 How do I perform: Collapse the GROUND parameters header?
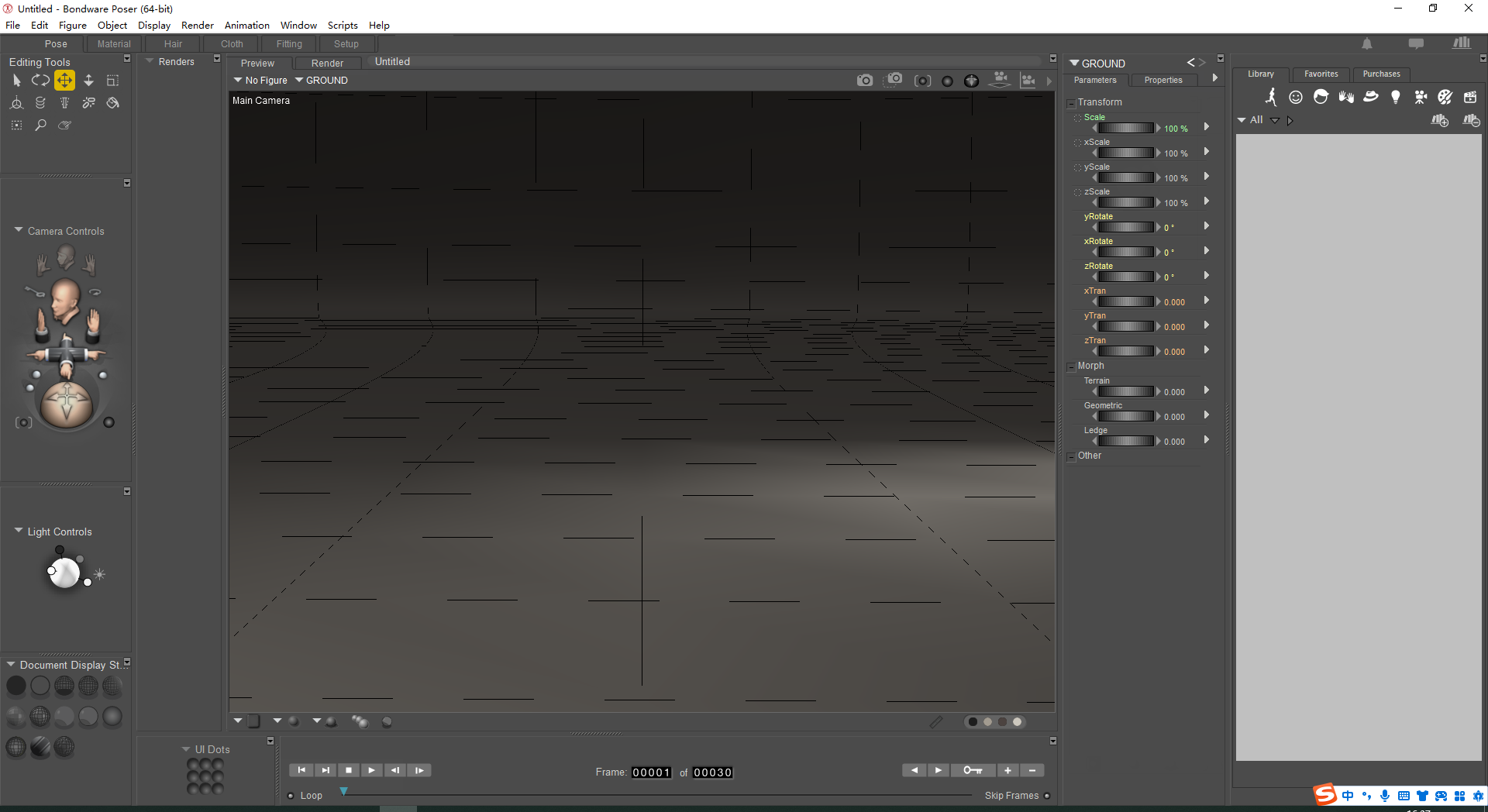[x=1073, y=63]
